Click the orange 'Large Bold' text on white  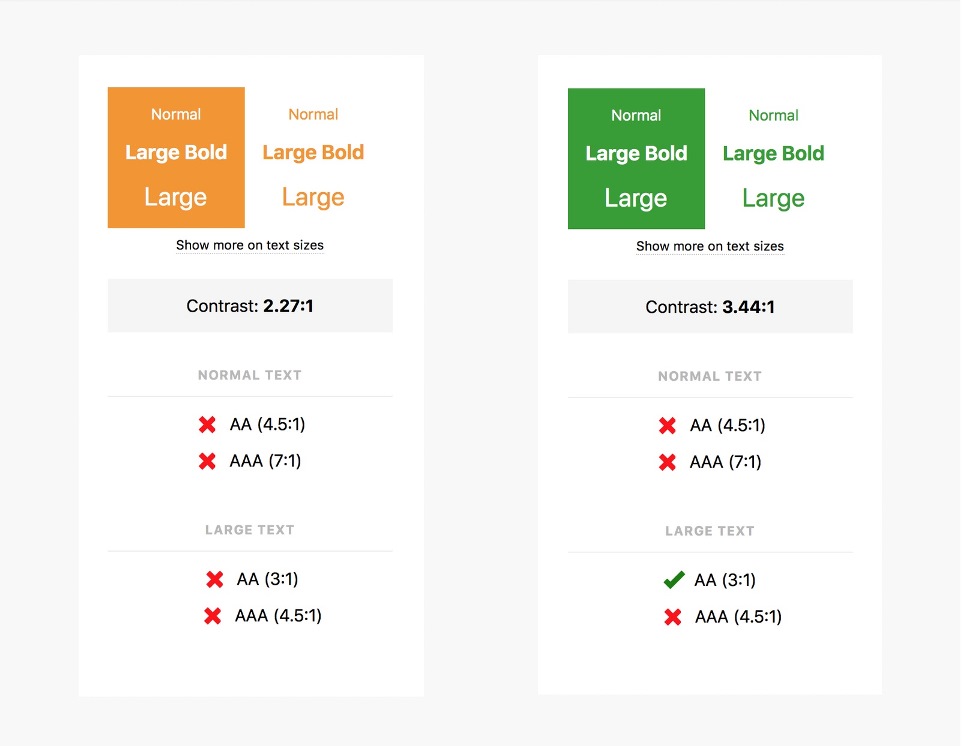[313, 153]
